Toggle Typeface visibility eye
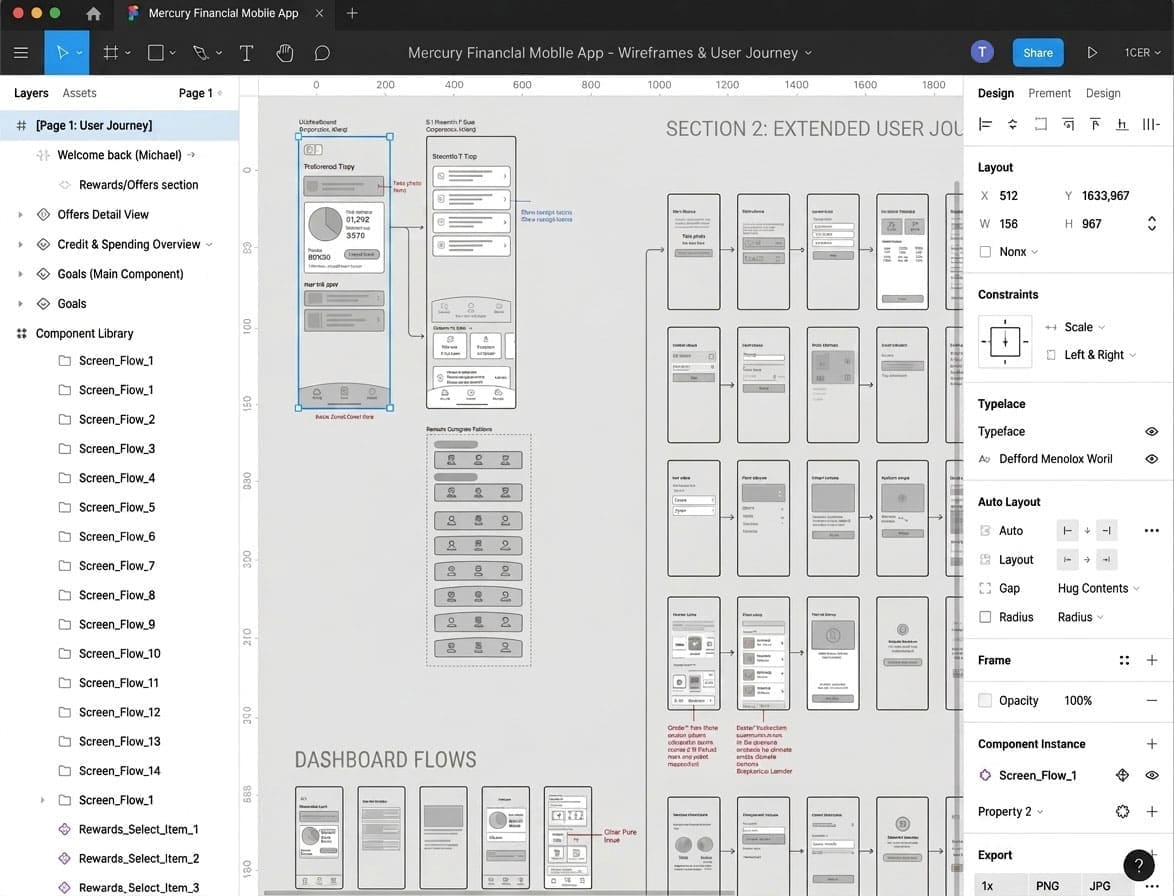The height and width of the screenshot is (896, 1176). pos(1152,431)
